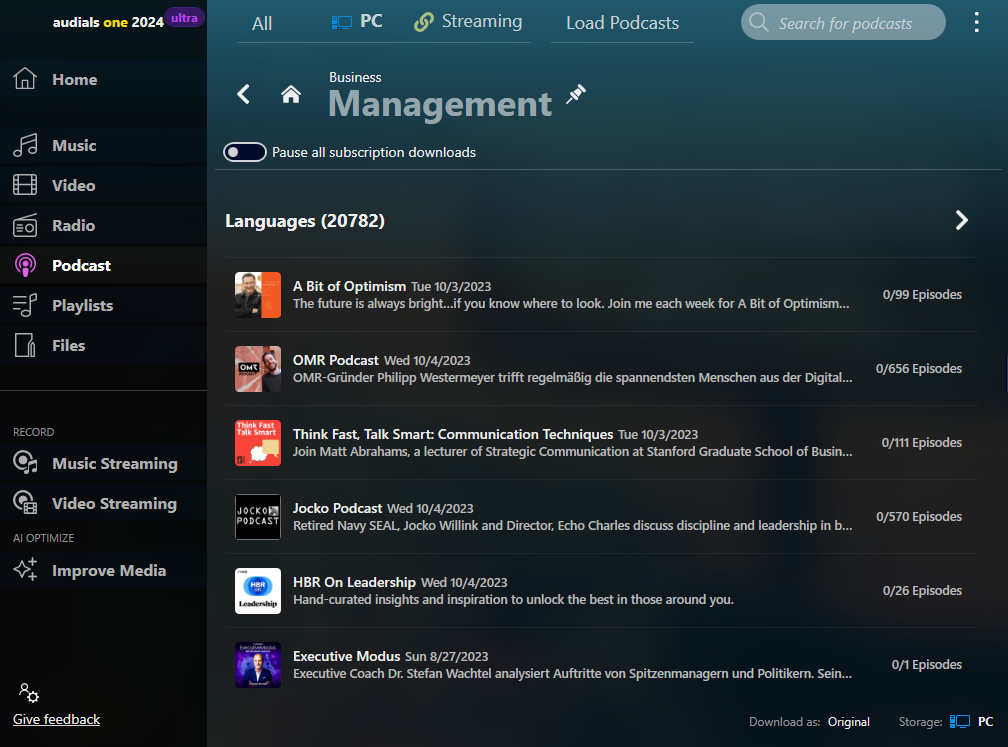The image size is (1008, 747).
Task: Click the ultra badge by logo
Action: [x=184, y=18]
